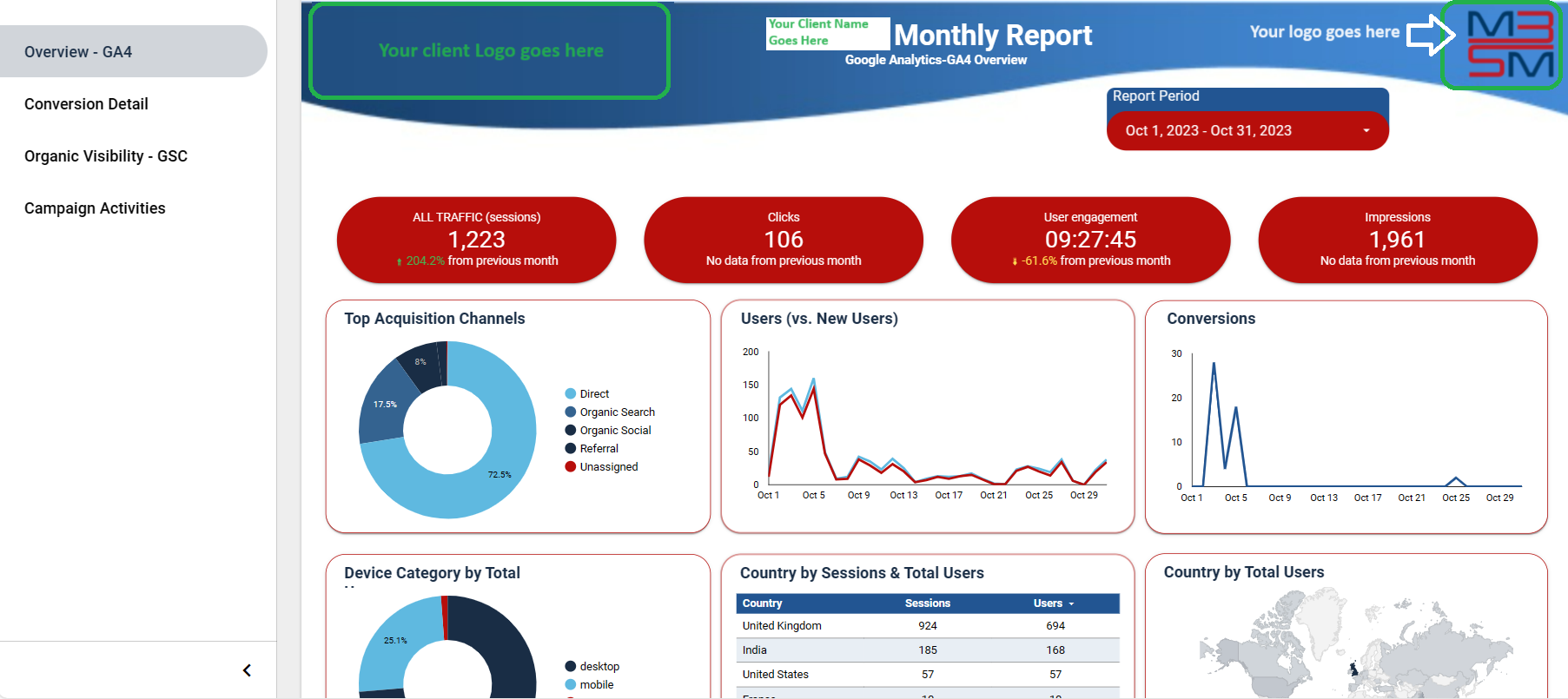The image size is (1568, 699).
Task: Open the Report Period date range dropdown
Action: pyautogui.click(x=1247, y=130)
